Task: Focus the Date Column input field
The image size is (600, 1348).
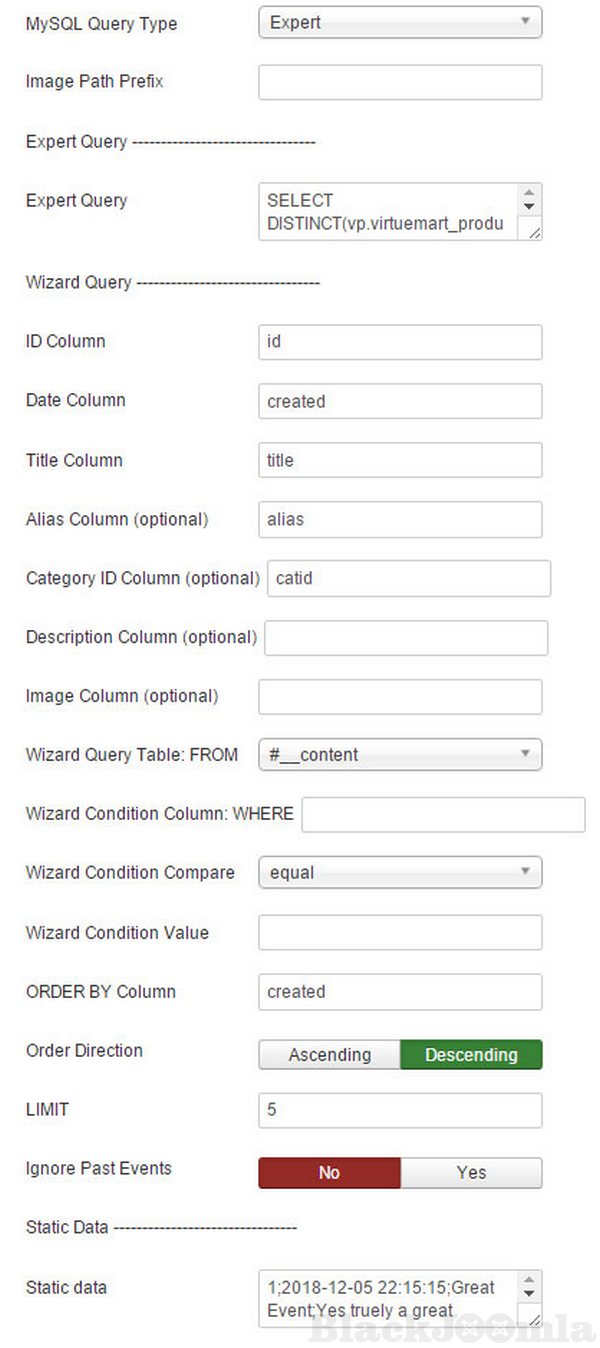Action: (x=400, y=401)
